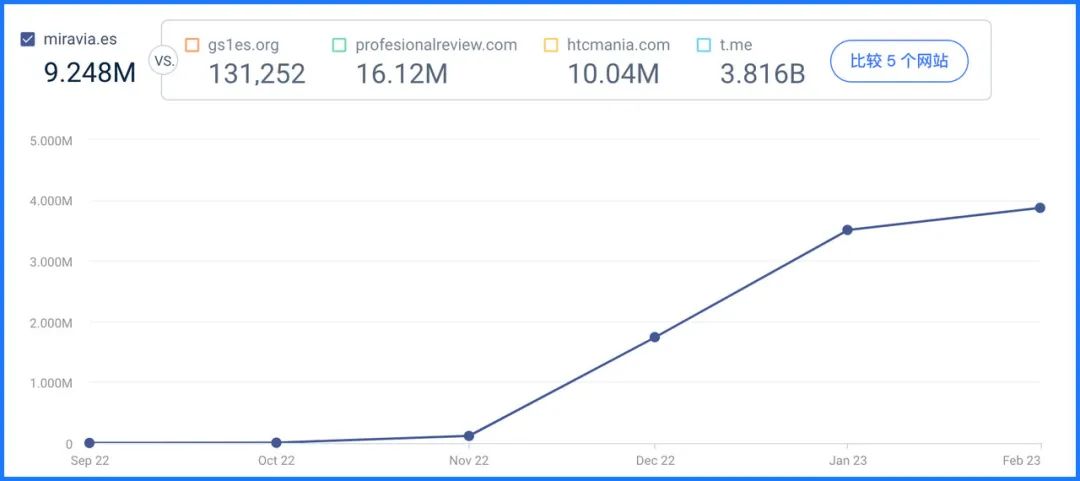
Task: Click the VS. circle badge
Action: point(163,60)
